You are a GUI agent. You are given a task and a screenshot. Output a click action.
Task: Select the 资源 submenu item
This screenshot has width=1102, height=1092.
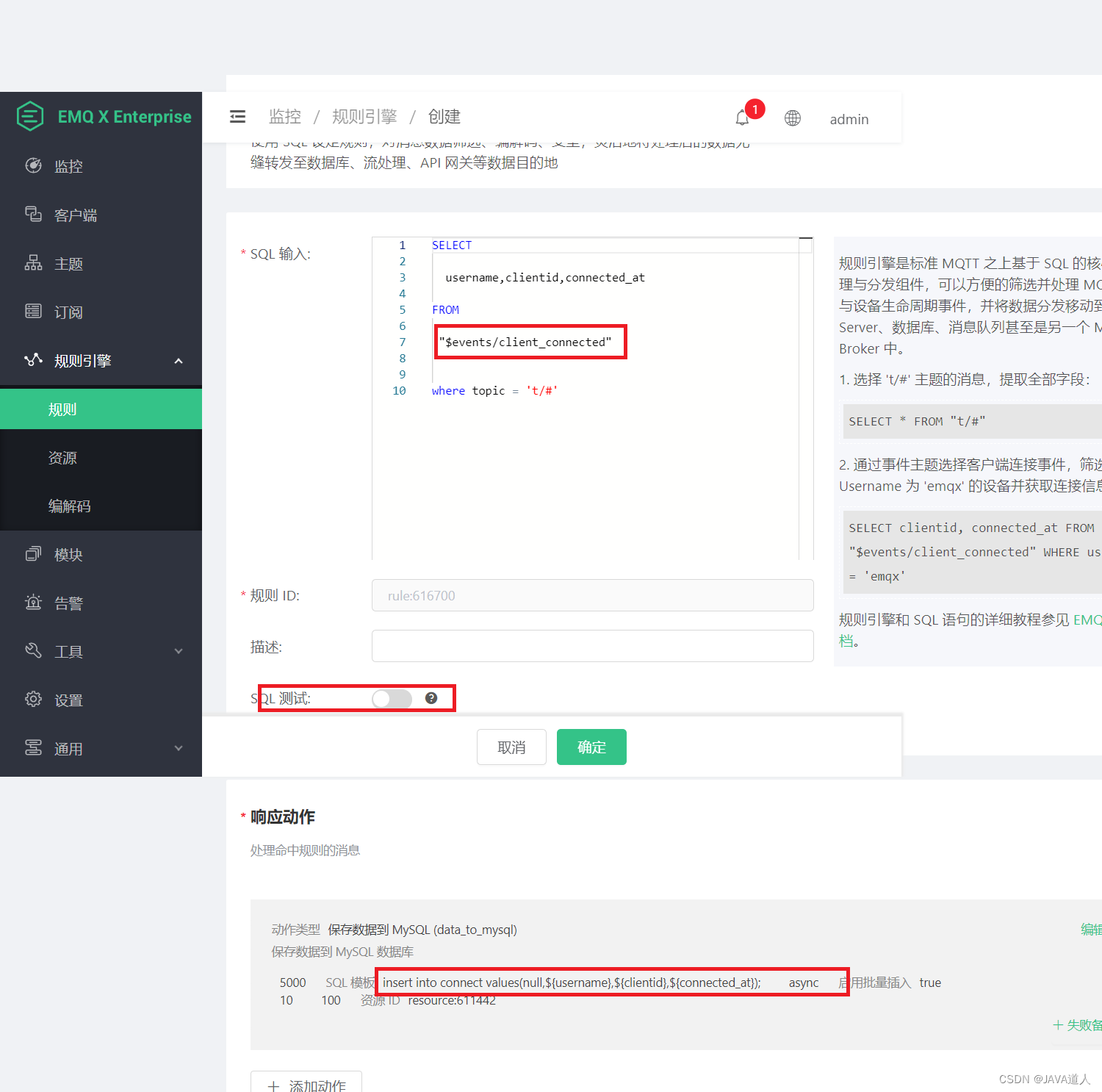pyautogui.click(x=101, y=458)
